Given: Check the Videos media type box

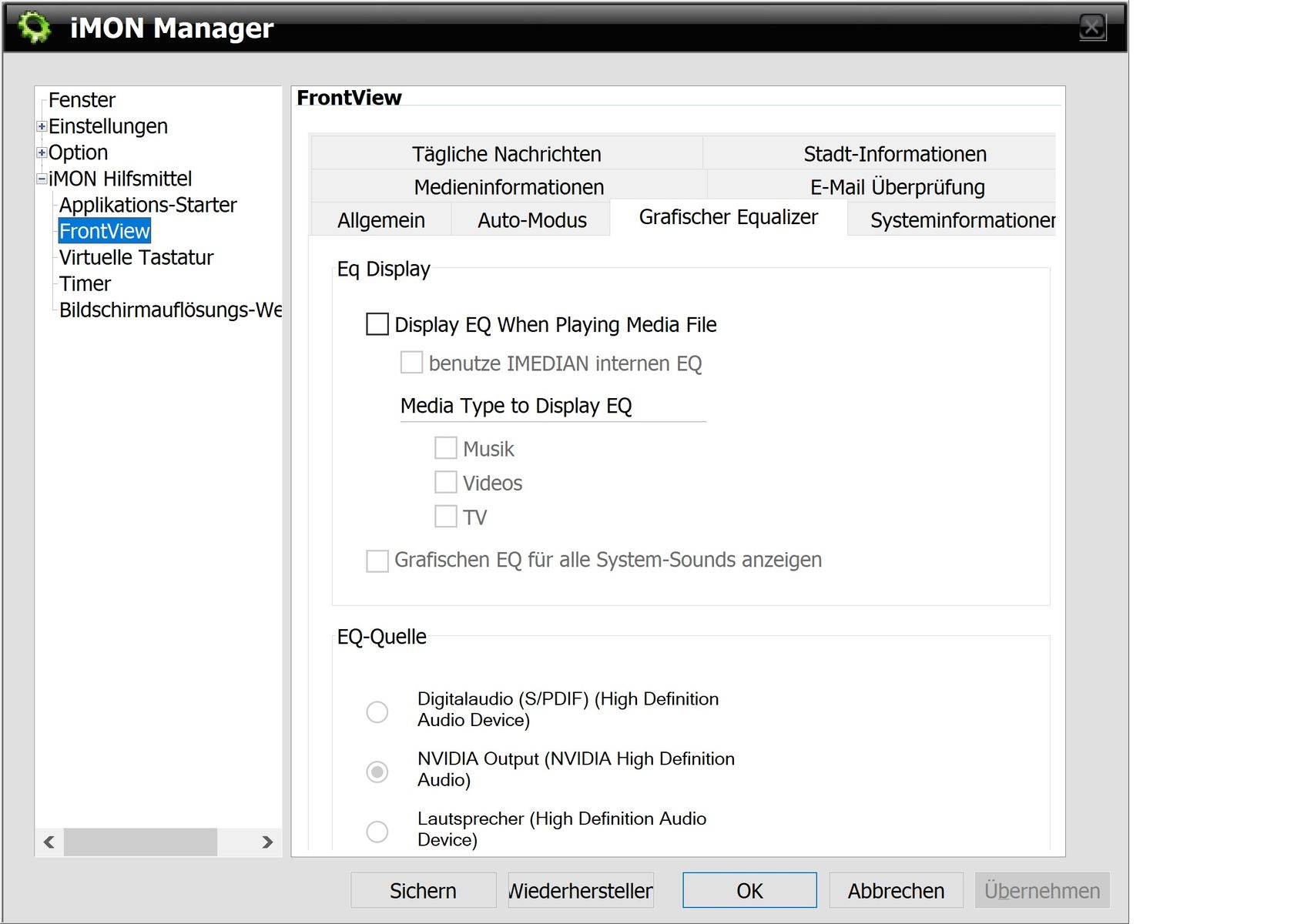Looking at the screenshot, I should click(x=445, y=482).
